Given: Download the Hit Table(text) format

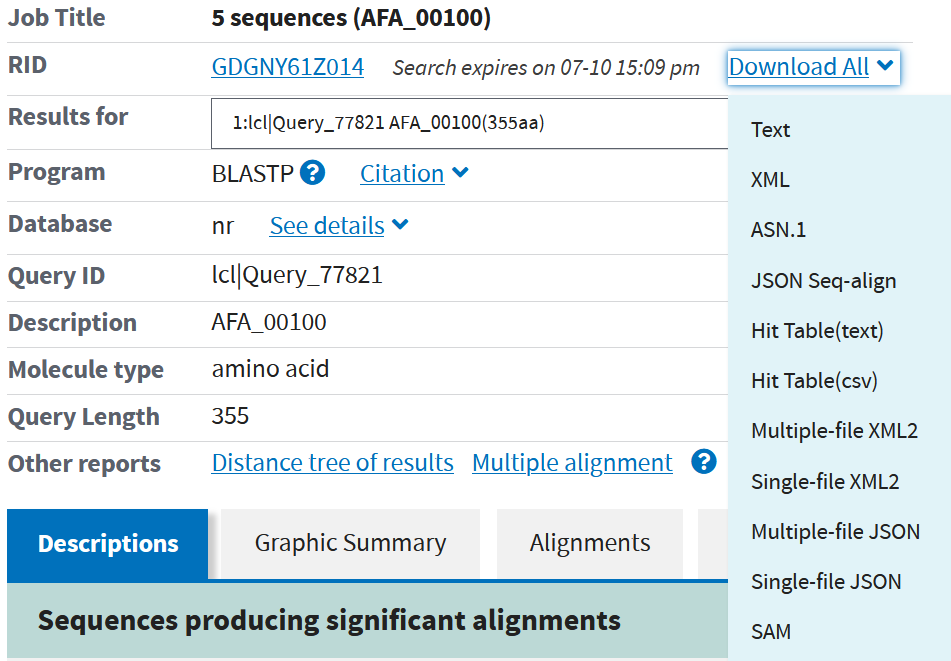Looking at the screenshot, I should (x=817, y=331).
